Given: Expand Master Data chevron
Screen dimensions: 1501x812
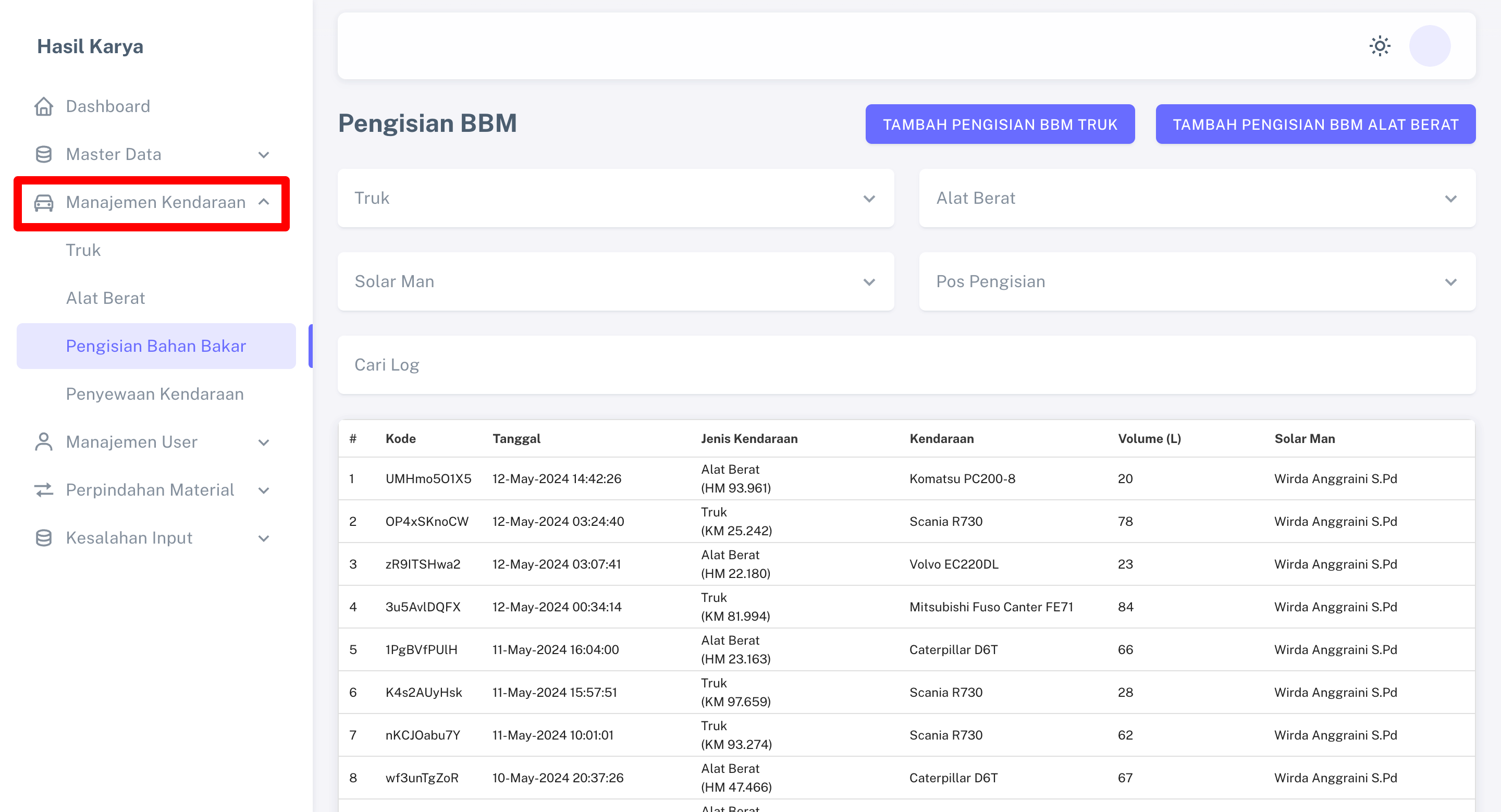Looking at the screenshot, I should pos(263,154).
